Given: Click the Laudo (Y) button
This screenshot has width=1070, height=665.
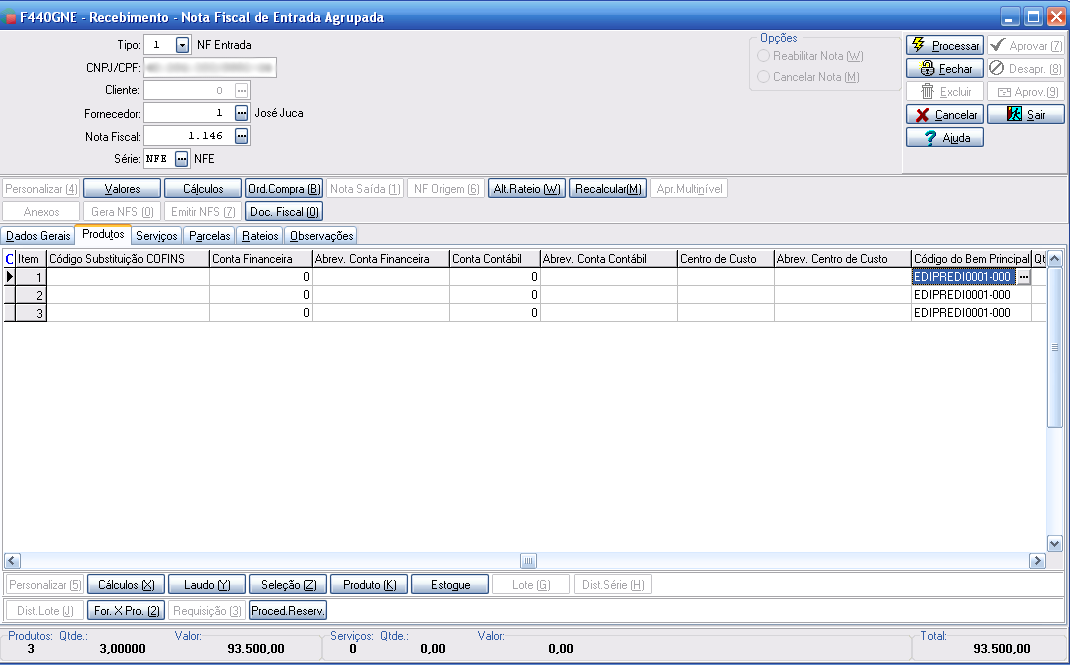Looking at the screenshot, I should coord(207,585).
